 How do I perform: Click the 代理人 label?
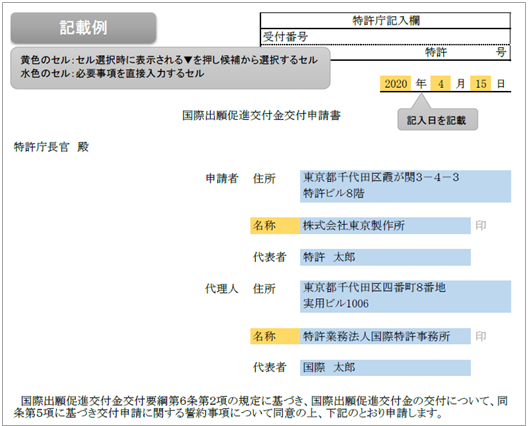pyautogui.click(x=222, y=289)
